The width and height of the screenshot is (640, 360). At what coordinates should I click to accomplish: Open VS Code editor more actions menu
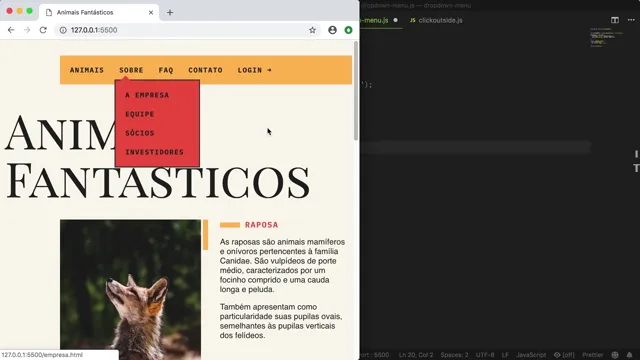631,20
